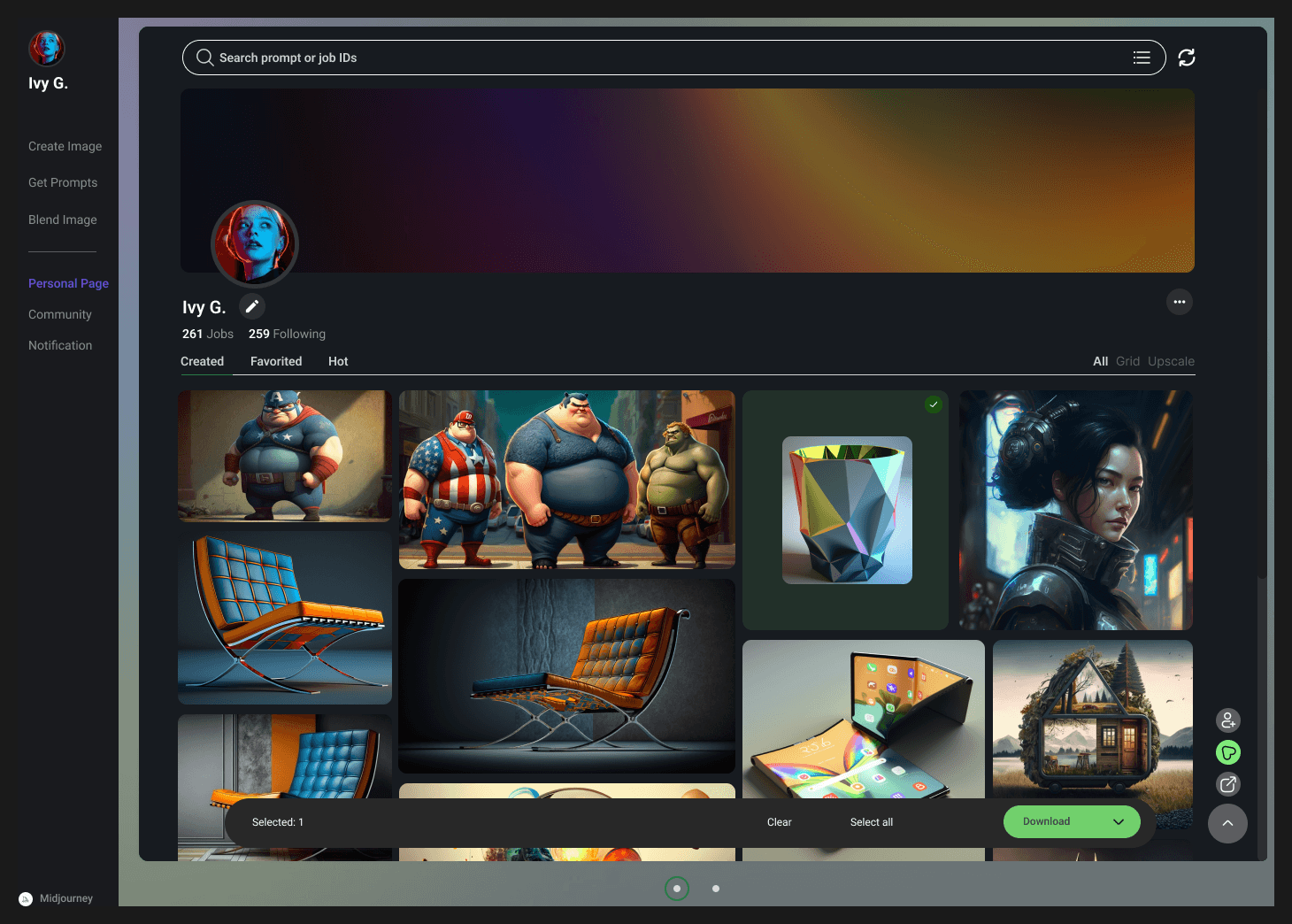Open the Hot tab
Image resolution: width=1292 pixels, height=924 pixels.
(x=338, y=361)
